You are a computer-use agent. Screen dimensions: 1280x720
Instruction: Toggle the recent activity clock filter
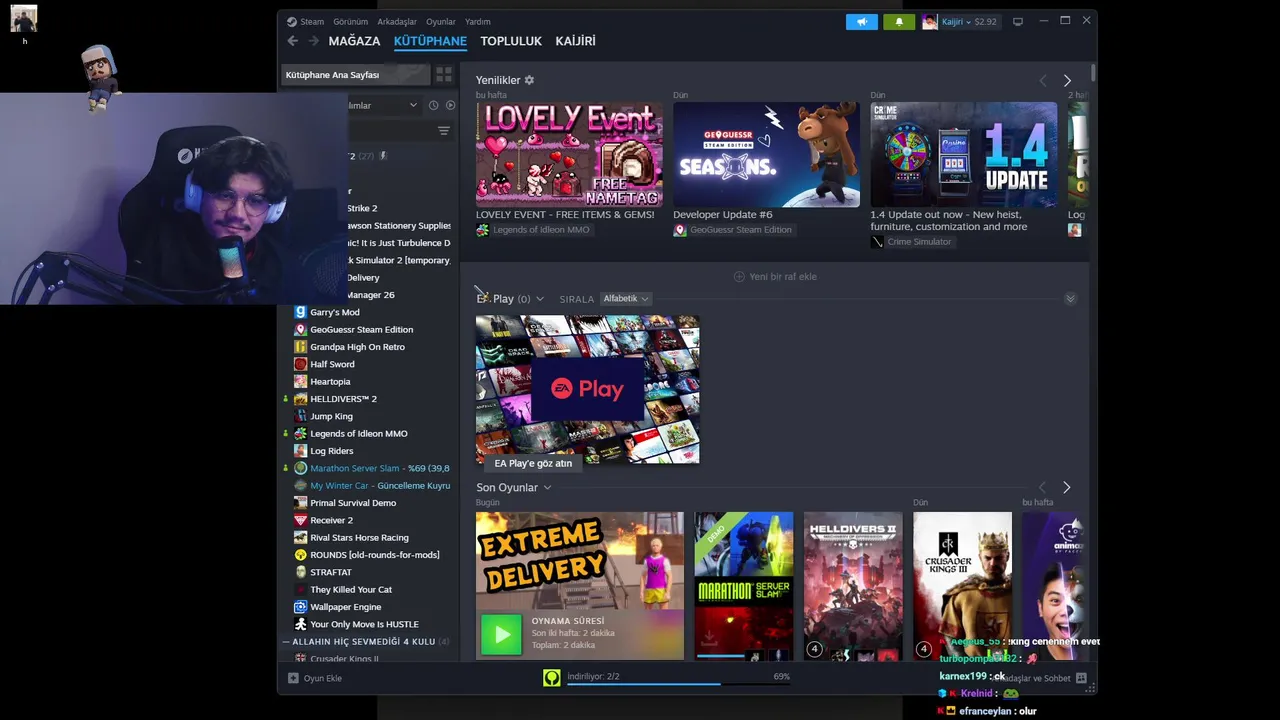(x=433, y=105)
